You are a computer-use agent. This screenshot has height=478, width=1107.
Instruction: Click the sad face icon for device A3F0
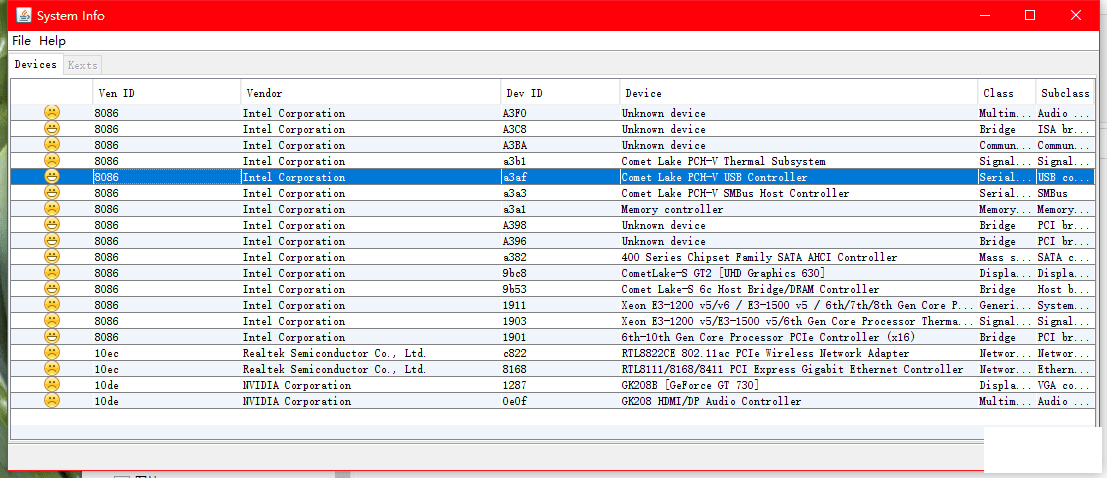[52, 113]
